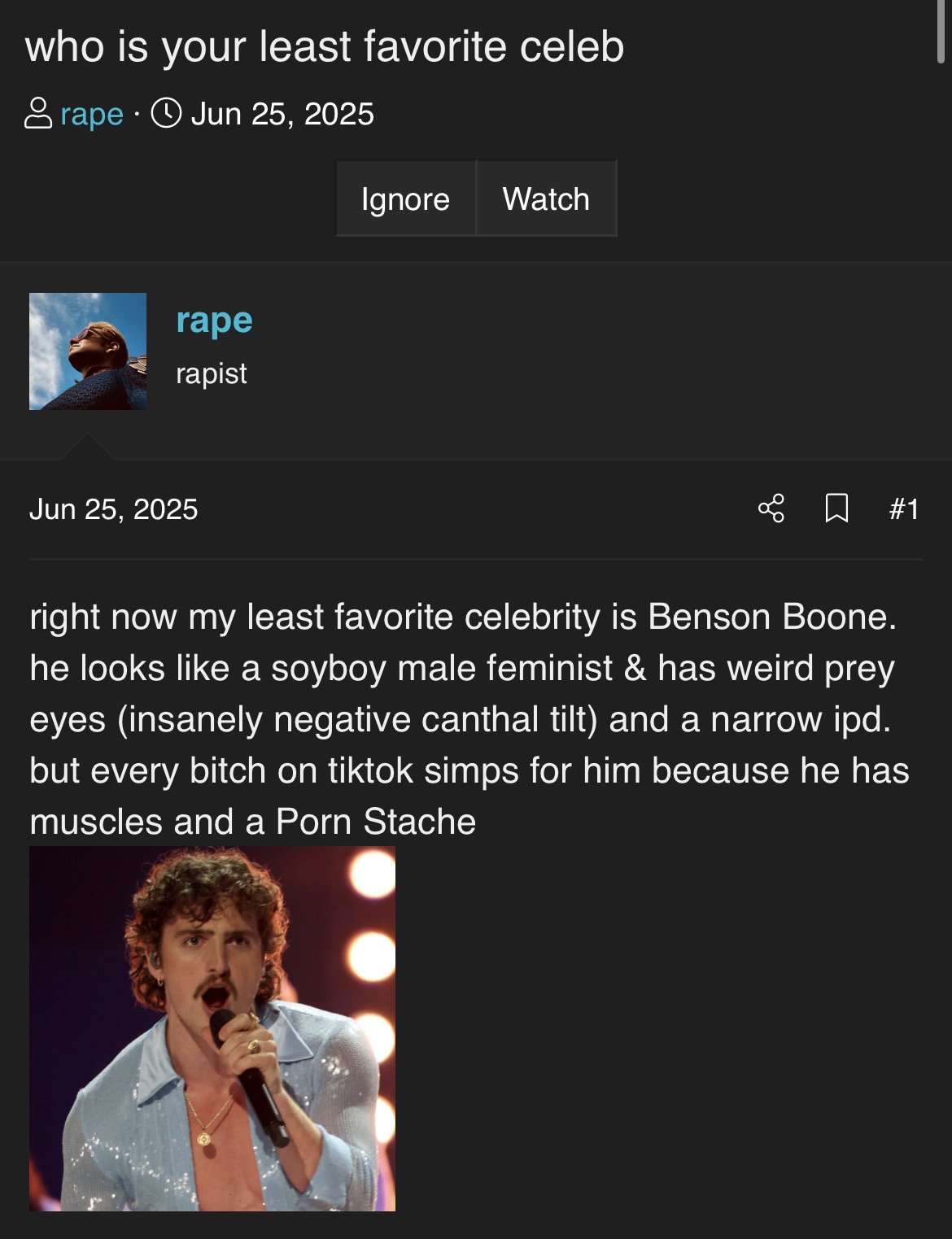Open the poster's avatar thumbnail
Screen dimensions: 952x1239
point(88,351)
